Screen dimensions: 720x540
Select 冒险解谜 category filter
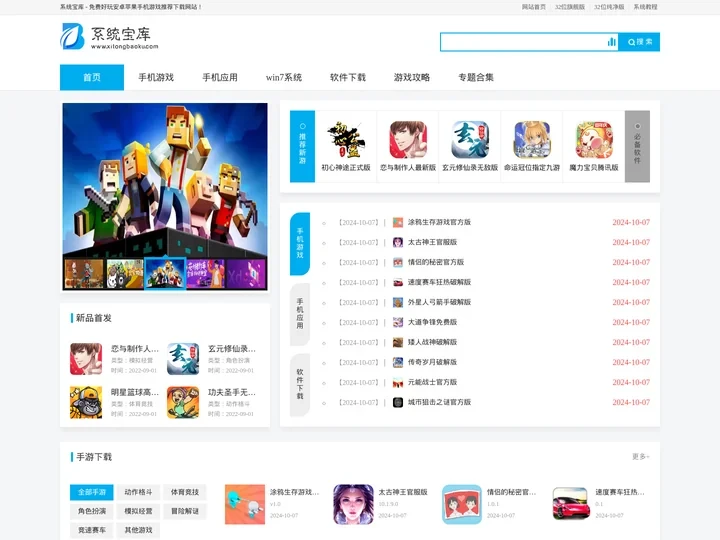185,511
